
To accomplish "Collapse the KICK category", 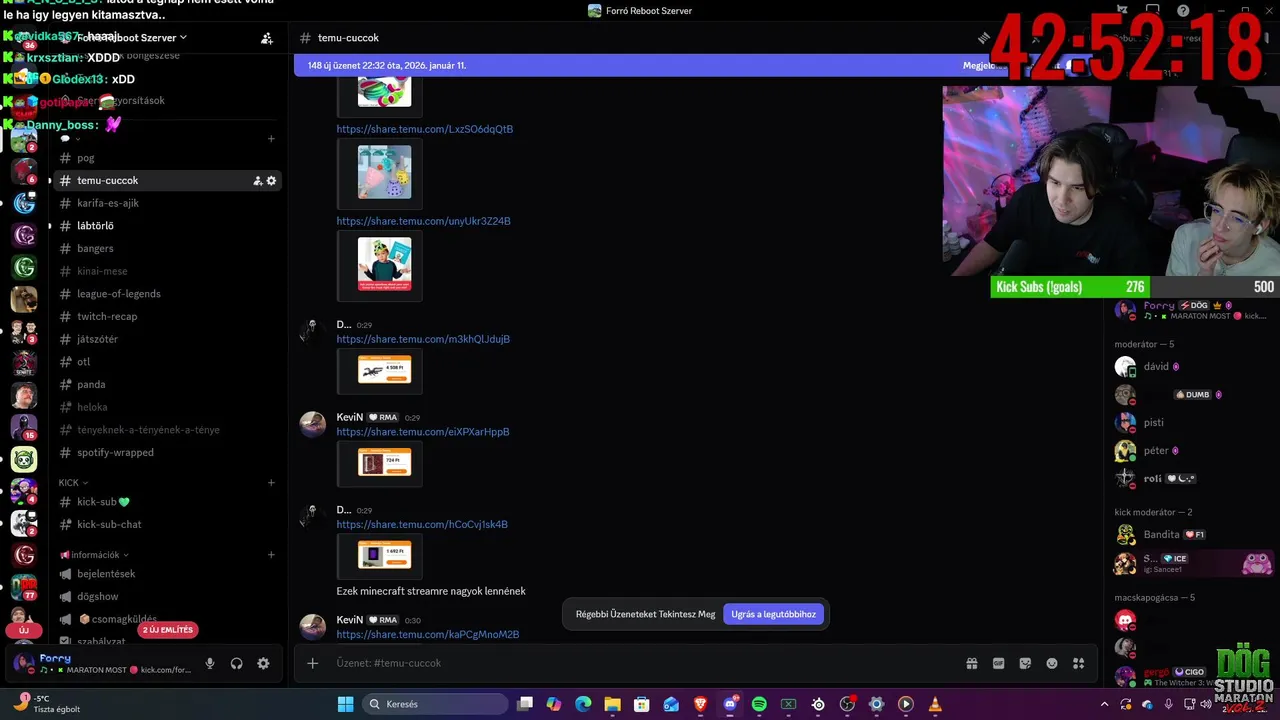I will [73, 483].
